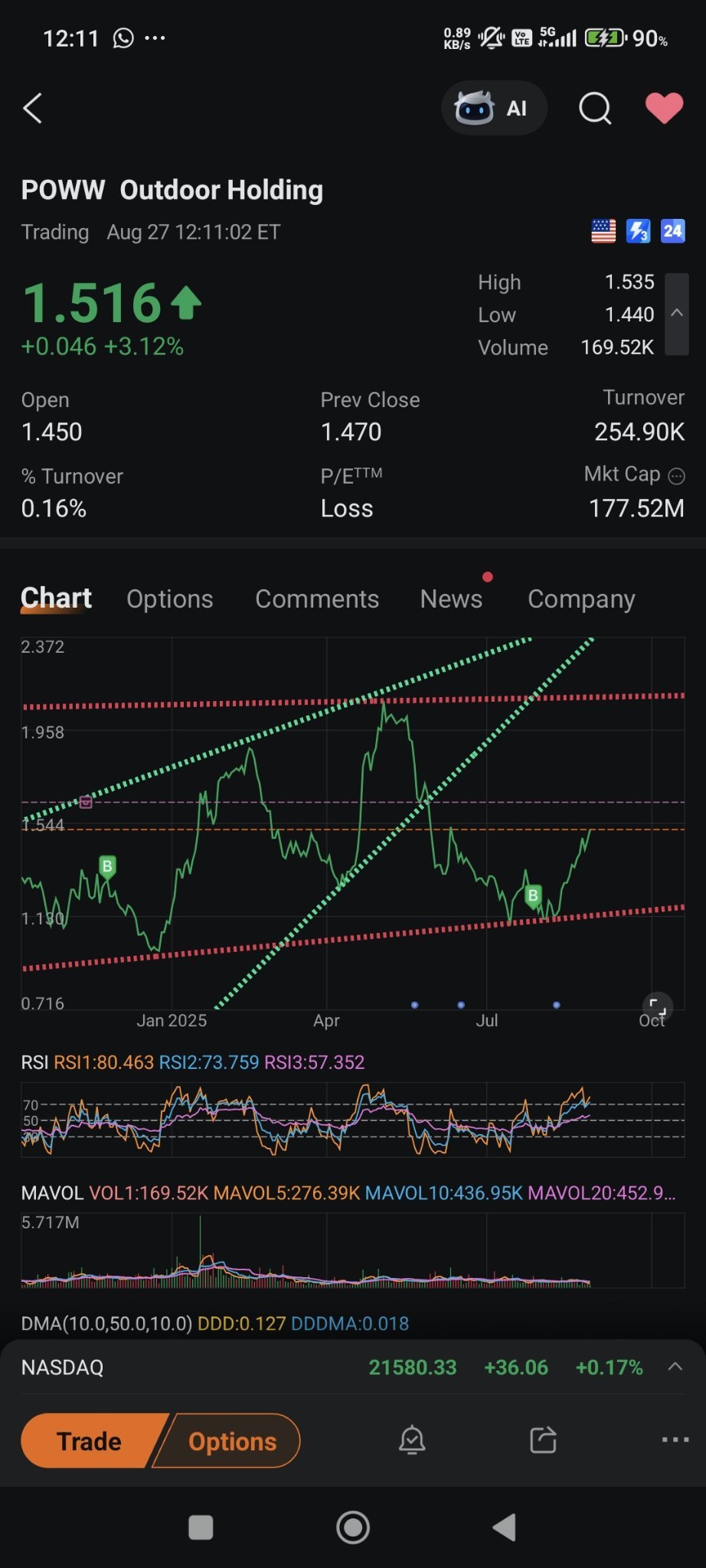Tap the share icon

tap(543, 1440)
